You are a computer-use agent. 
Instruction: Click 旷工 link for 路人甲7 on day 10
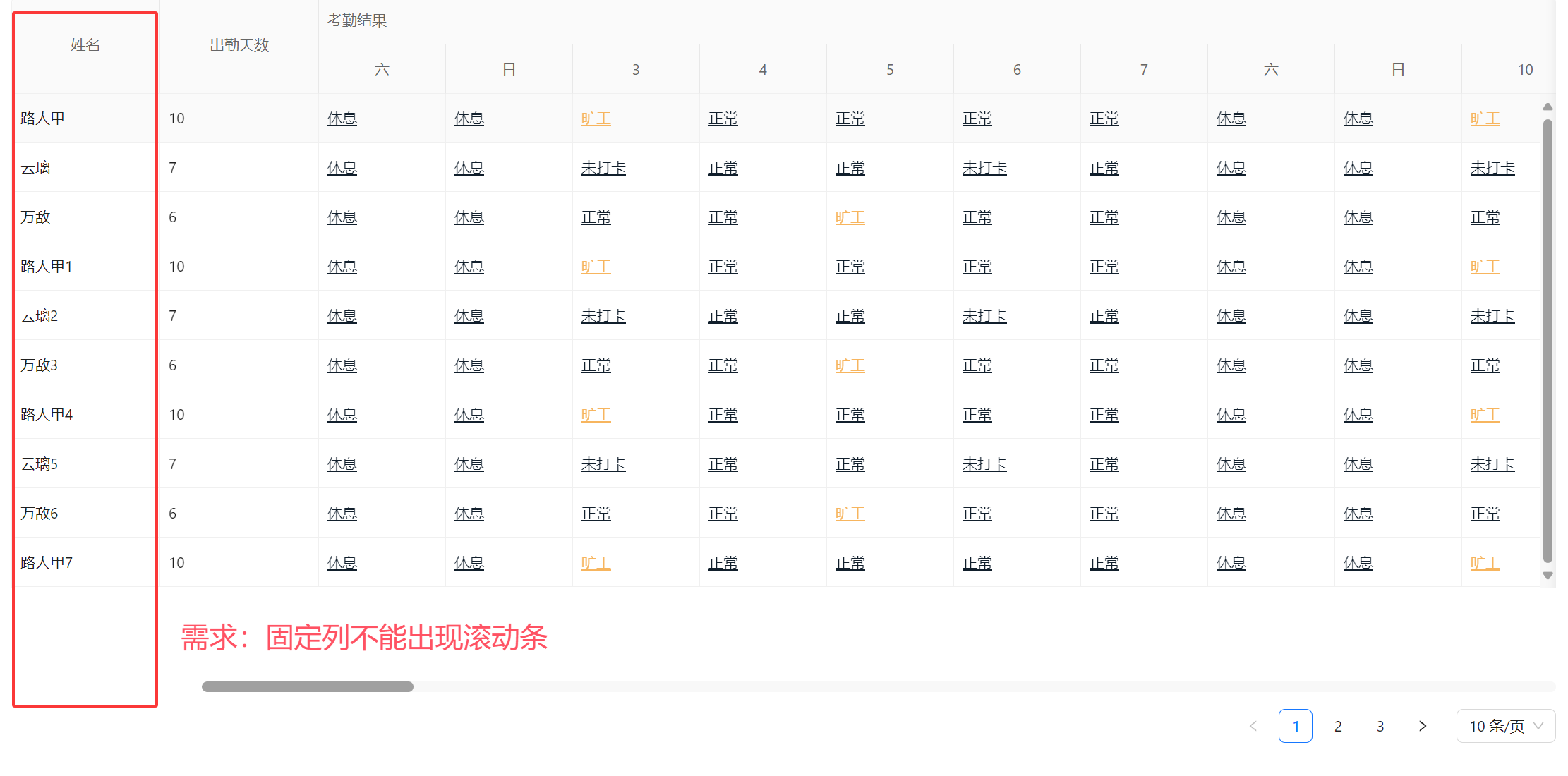tap(1485, 563)
